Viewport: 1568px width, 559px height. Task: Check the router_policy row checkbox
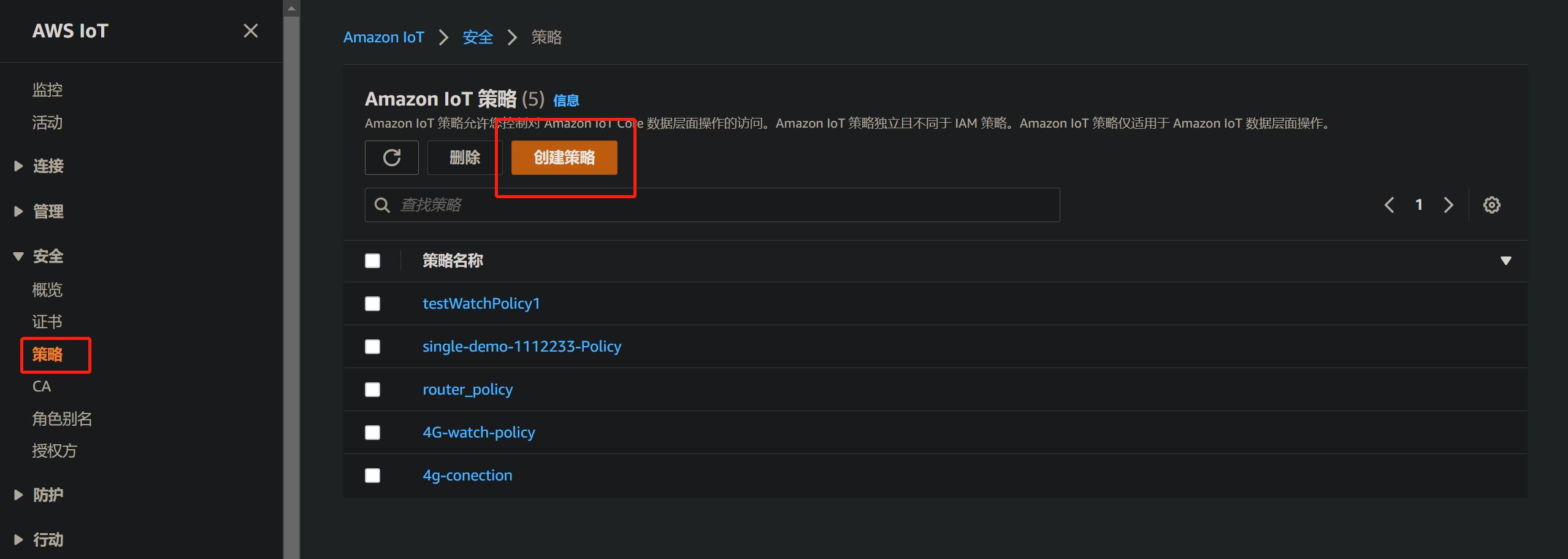(372, 390)
